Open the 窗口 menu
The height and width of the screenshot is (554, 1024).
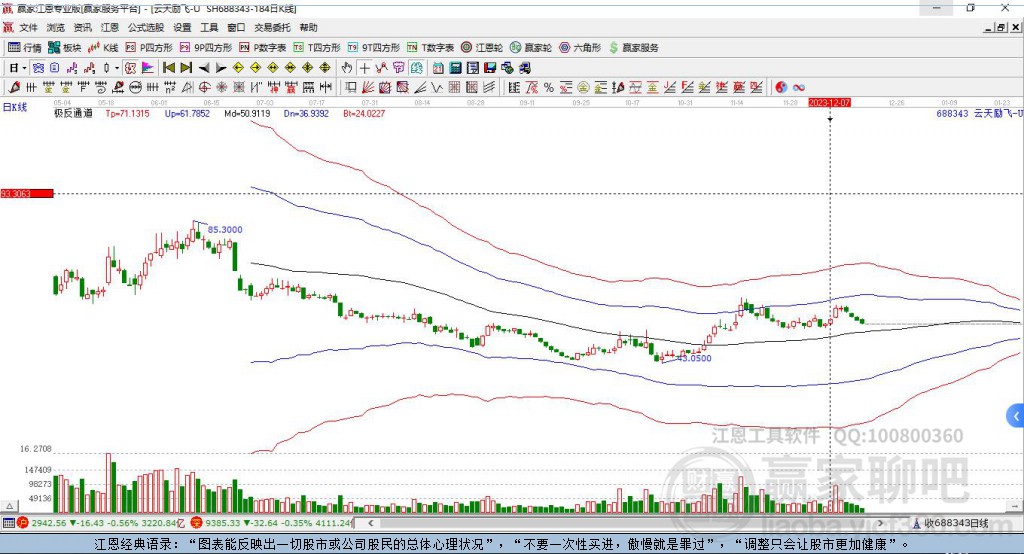click(x=236, y=27)
